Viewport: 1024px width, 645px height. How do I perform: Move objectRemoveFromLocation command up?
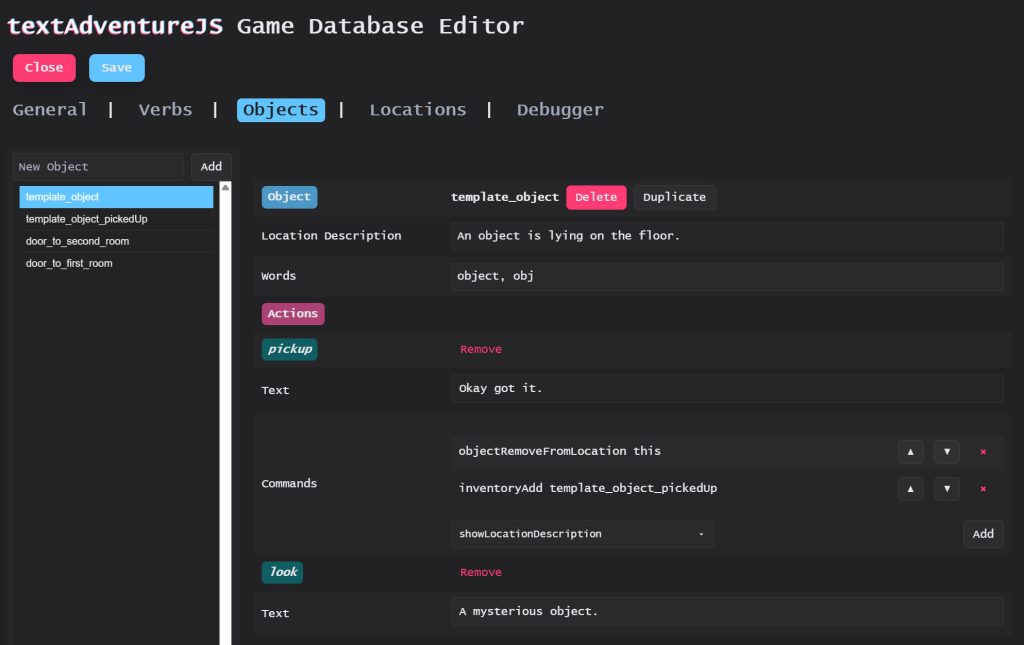point(910,451)
